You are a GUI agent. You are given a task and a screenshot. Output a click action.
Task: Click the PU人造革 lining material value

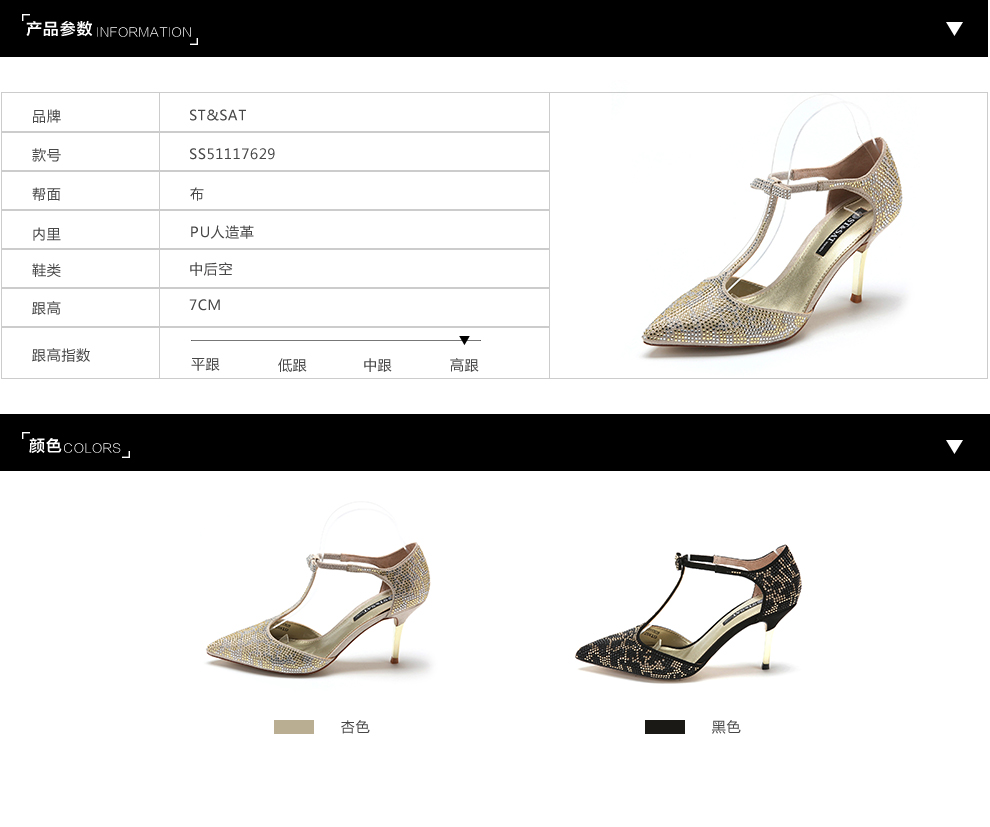222,232
